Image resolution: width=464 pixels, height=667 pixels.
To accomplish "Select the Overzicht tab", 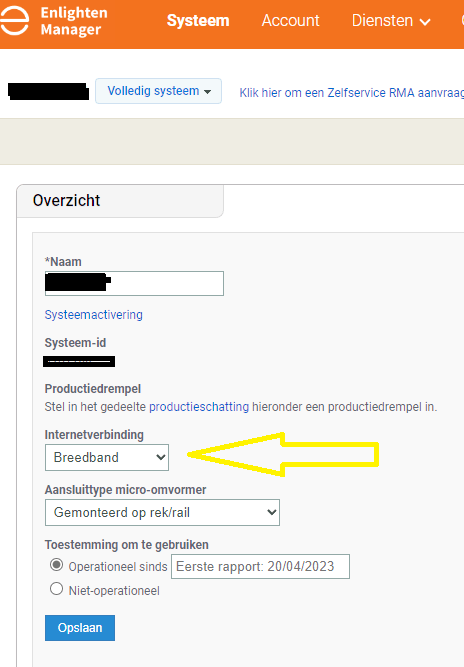I will pos(120,201).
